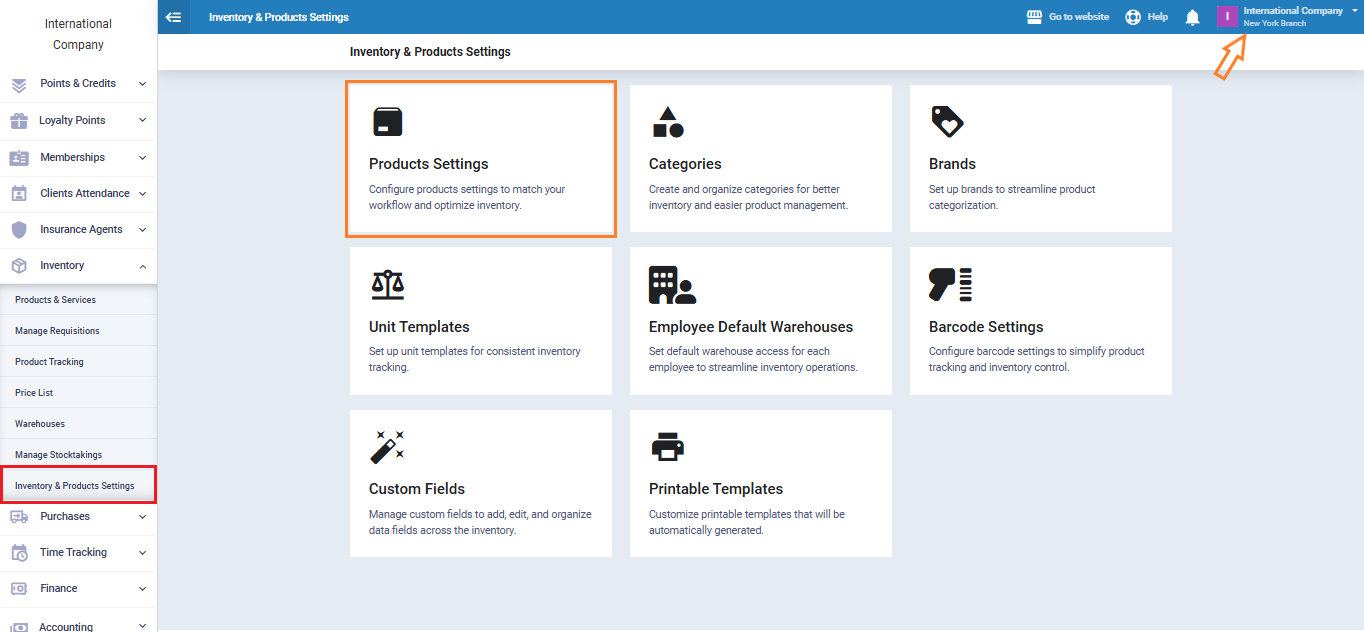Click the Printable Templates printer icon
Screen dimensions: 1364x632
(x=667, y=447)
